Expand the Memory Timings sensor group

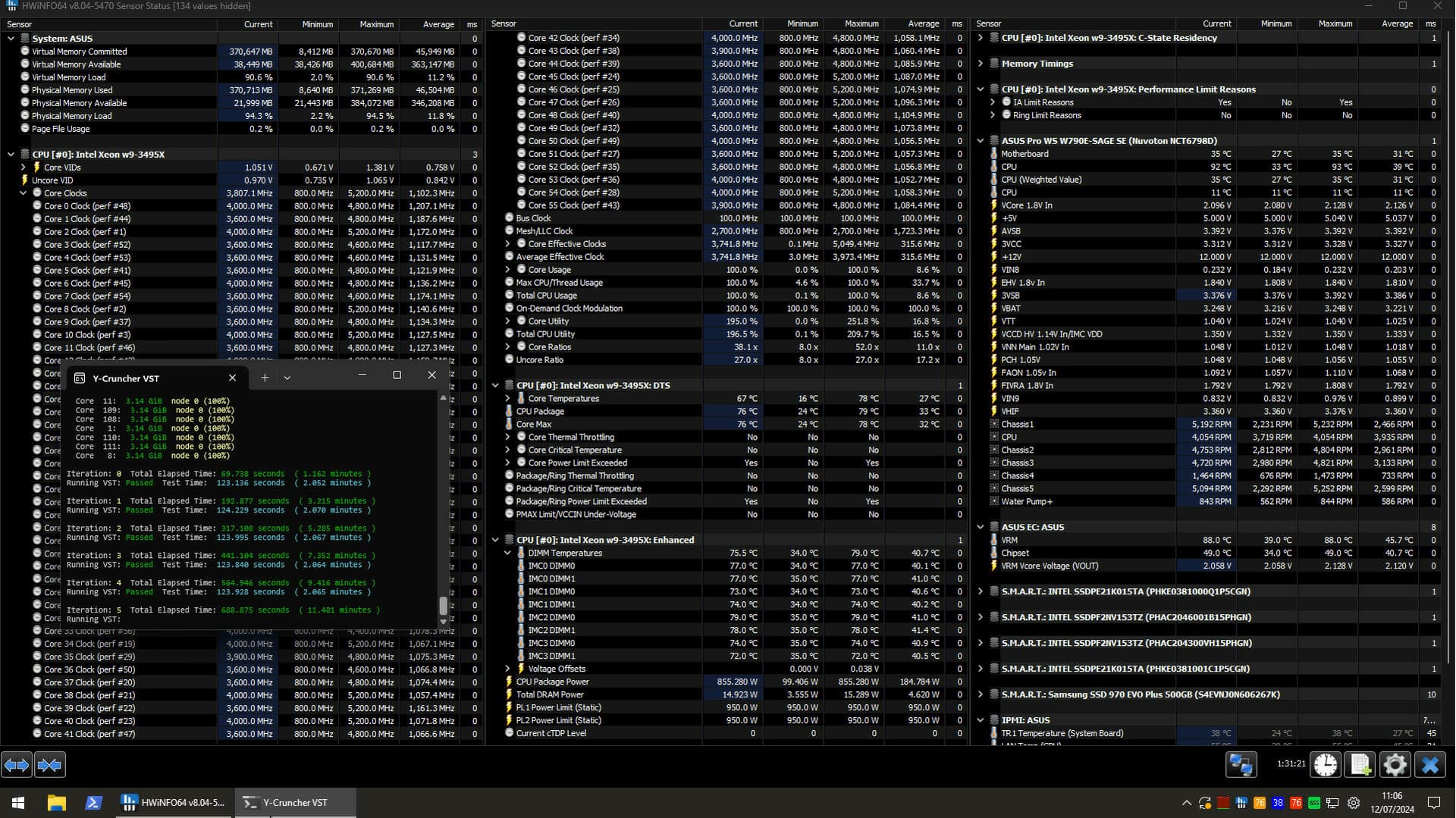point(980,64)
